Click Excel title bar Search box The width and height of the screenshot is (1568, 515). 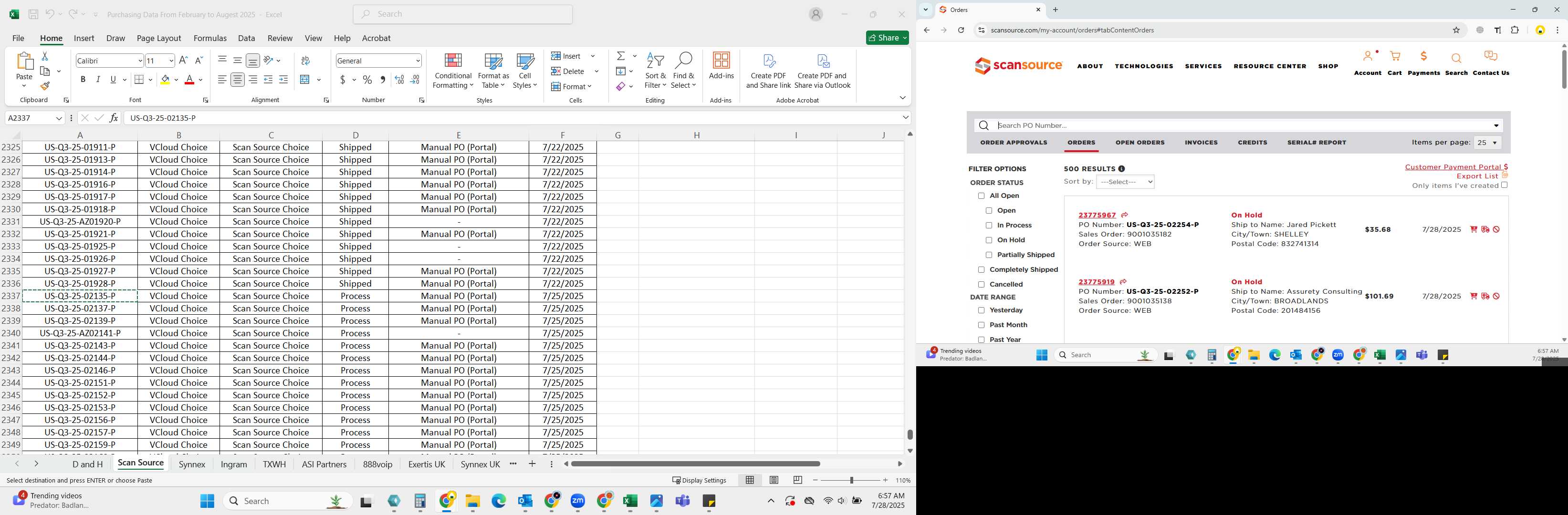(x=462, y=15)
